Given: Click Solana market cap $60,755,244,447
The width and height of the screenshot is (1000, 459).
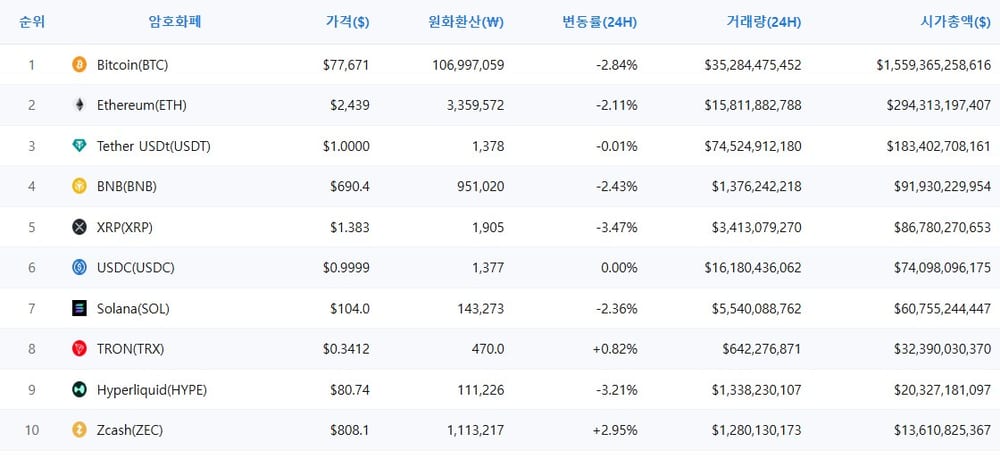Looking at the screenshot, I should pyautogui.click(x=943, y=309).
